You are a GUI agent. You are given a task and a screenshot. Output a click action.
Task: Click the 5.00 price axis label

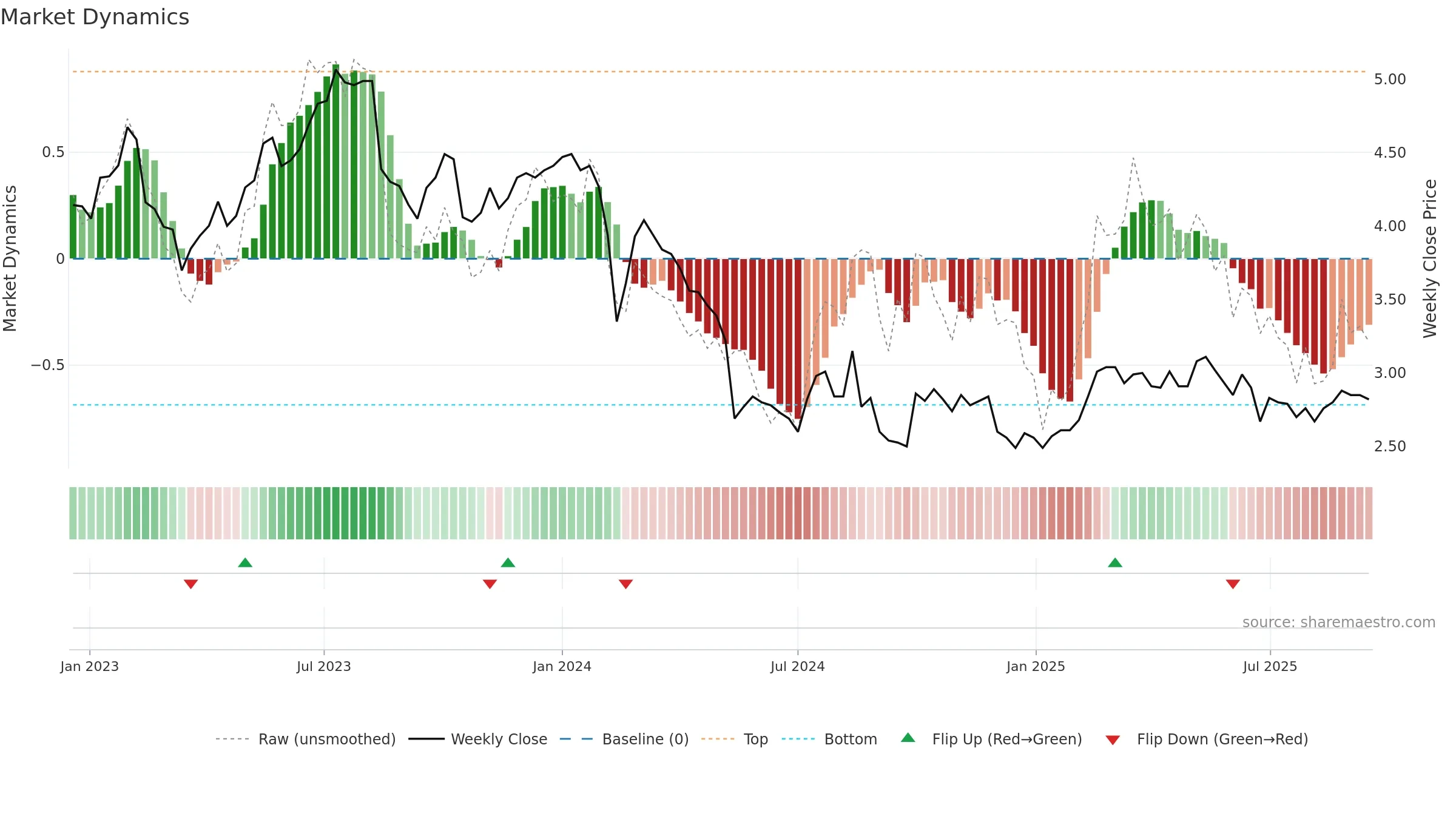1390,79
